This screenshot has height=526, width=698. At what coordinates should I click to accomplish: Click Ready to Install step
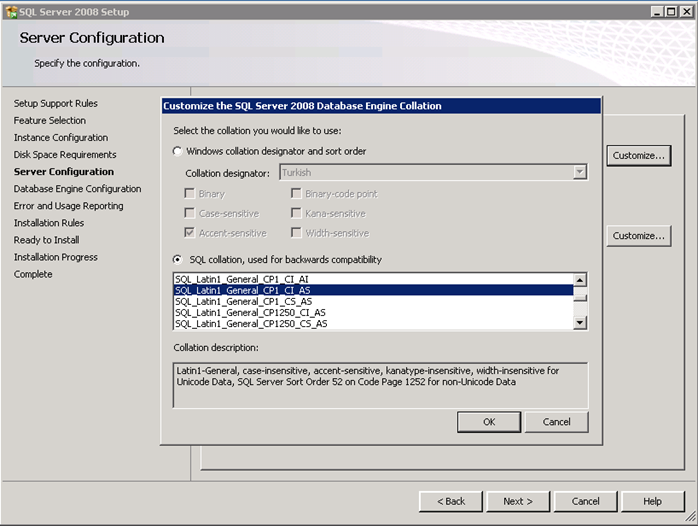[46, 240]
